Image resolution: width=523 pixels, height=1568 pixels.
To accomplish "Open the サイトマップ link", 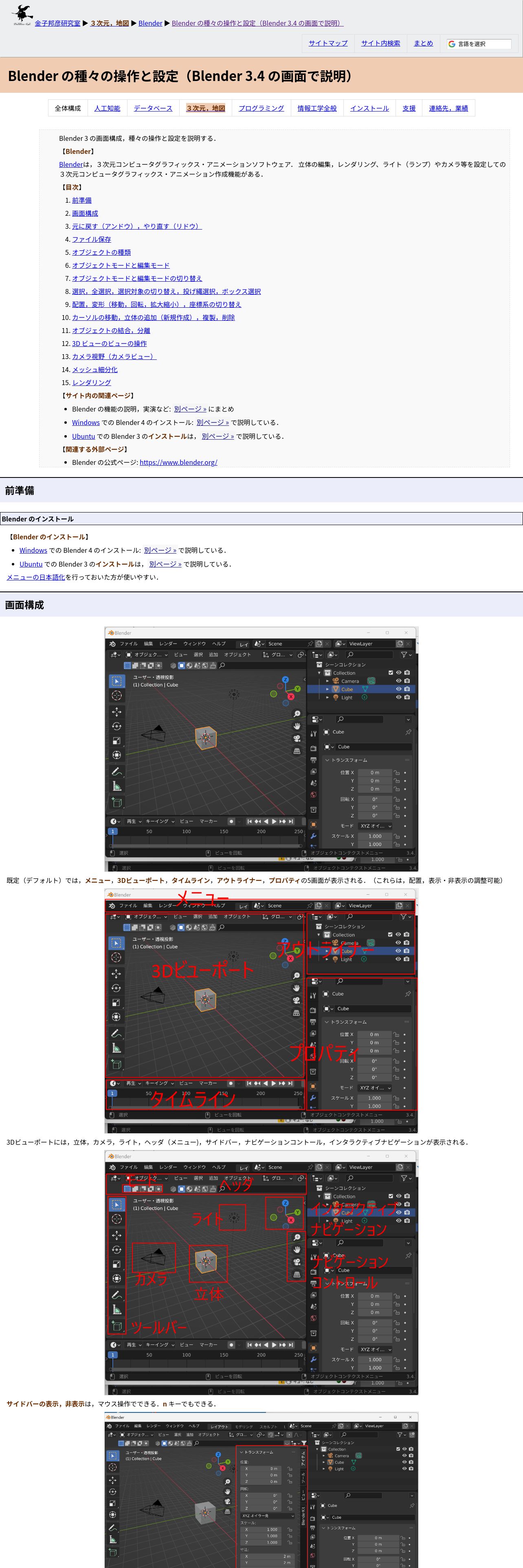I will coord(327,43).
